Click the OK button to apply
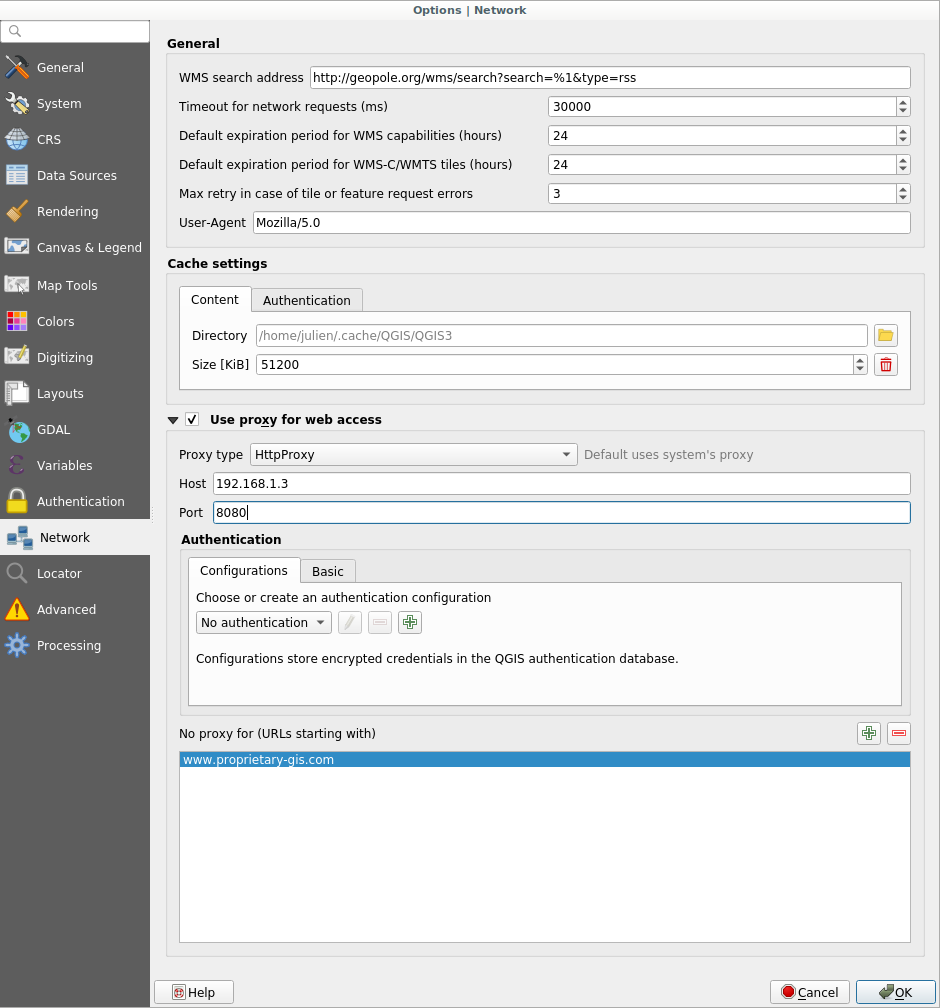940x1008 pixels. [895, 992]
